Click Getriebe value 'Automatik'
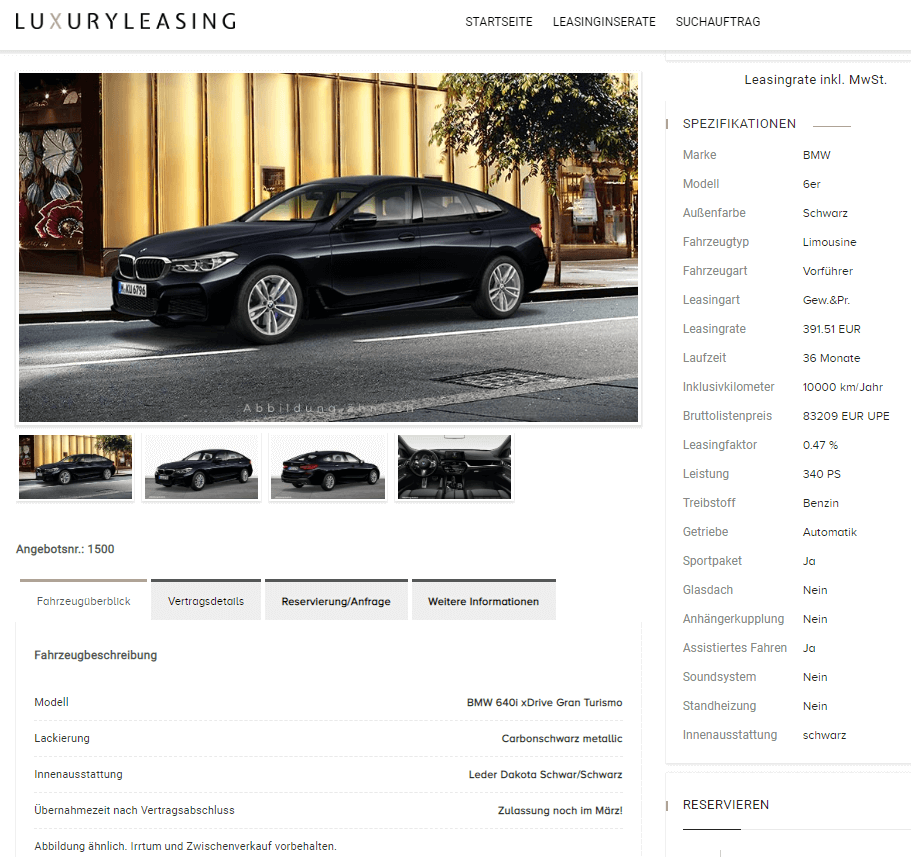This screenshot has width=911, height=857. [830, 533]
